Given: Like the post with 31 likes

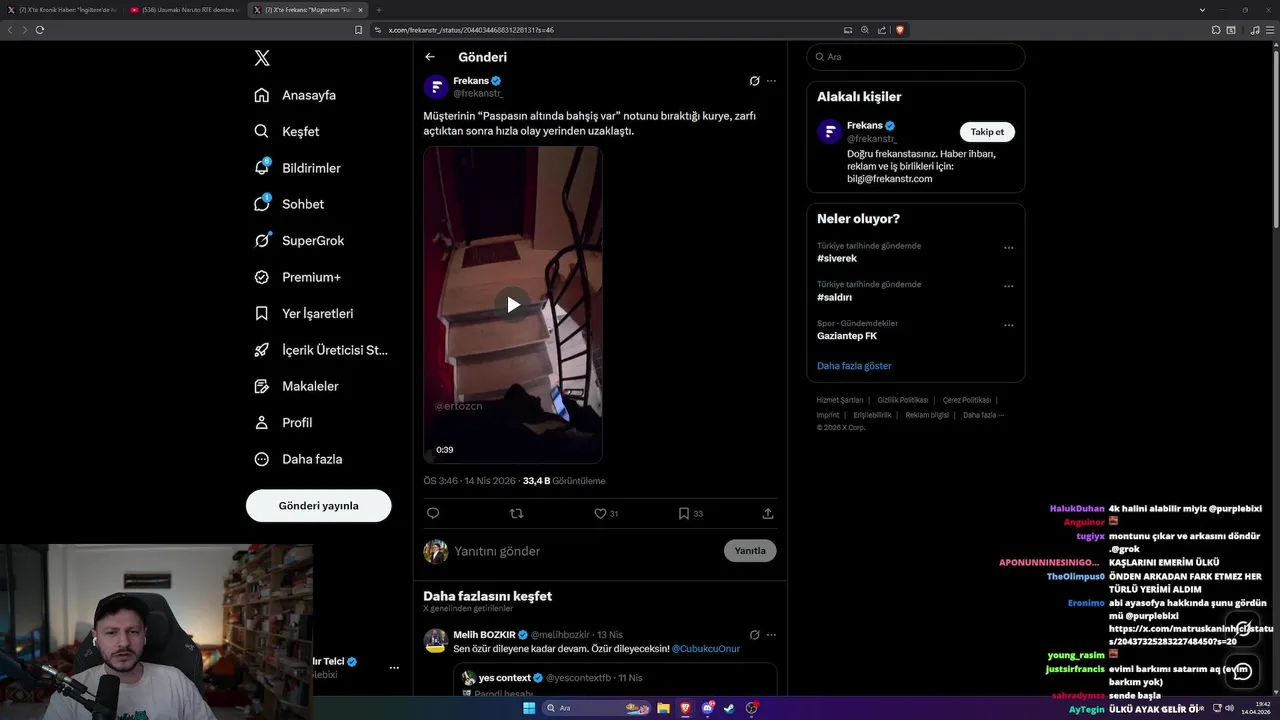Looking at the screenshot, I should pos(606,513).
